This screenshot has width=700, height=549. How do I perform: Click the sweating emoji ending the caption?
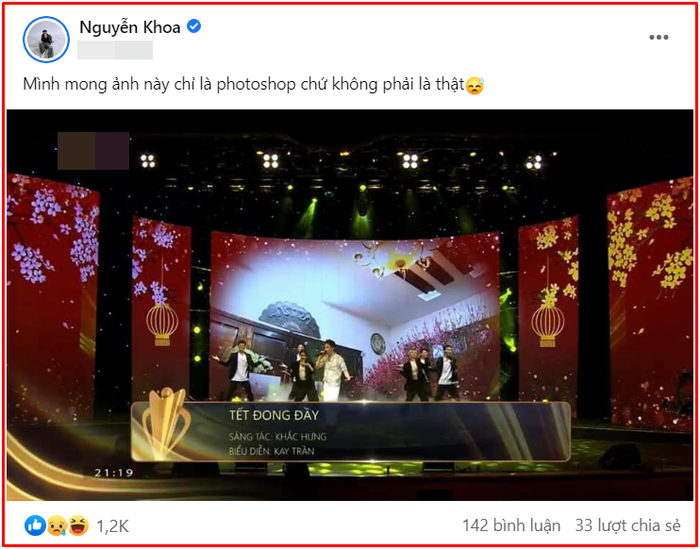(x=475, y=85)
